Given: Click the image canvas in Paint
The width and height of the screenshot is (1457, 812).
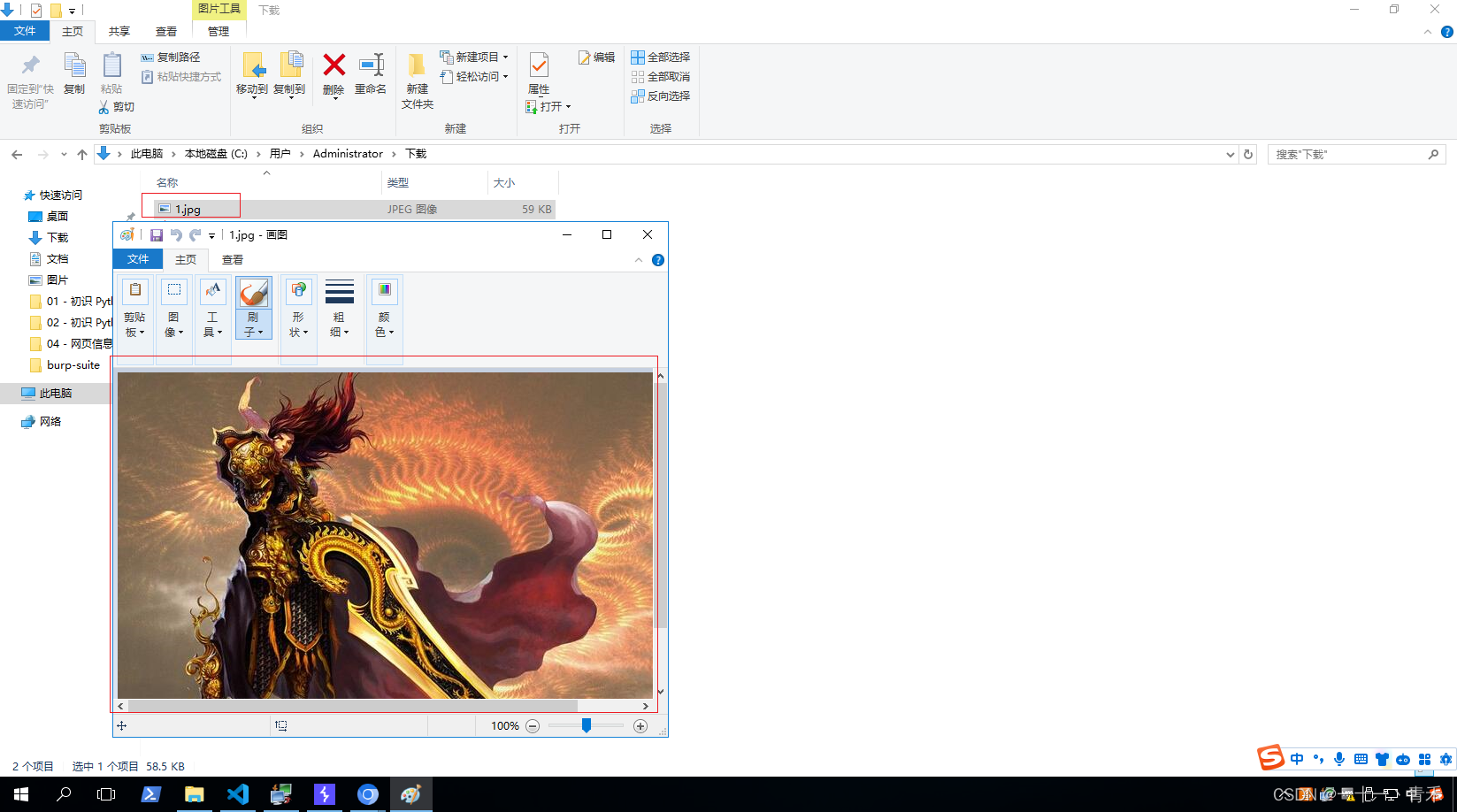Looking at the screenshot, I should [x=385, y=535].
